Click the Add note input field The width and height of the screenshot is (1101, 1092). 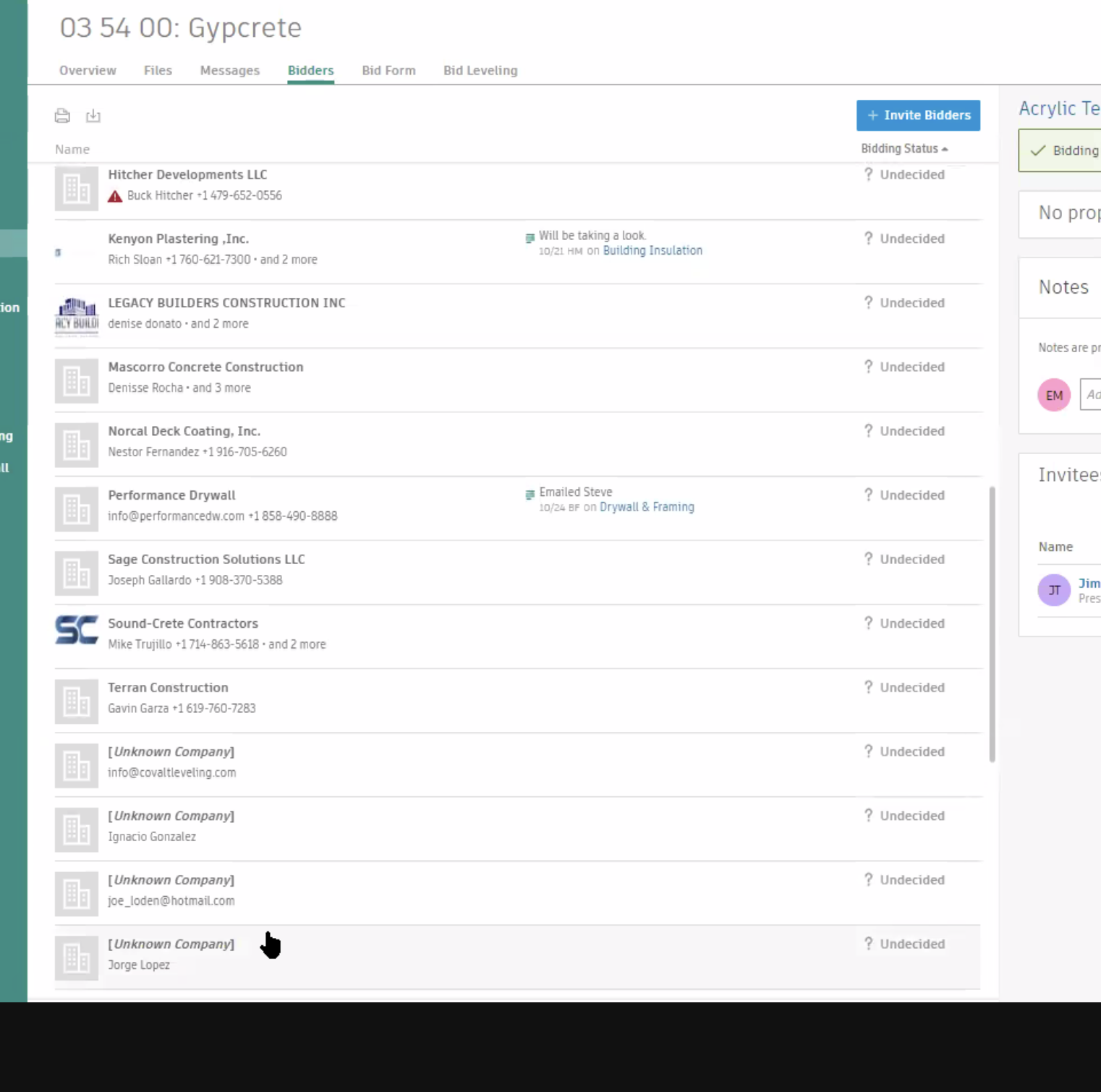point(1090,395)
